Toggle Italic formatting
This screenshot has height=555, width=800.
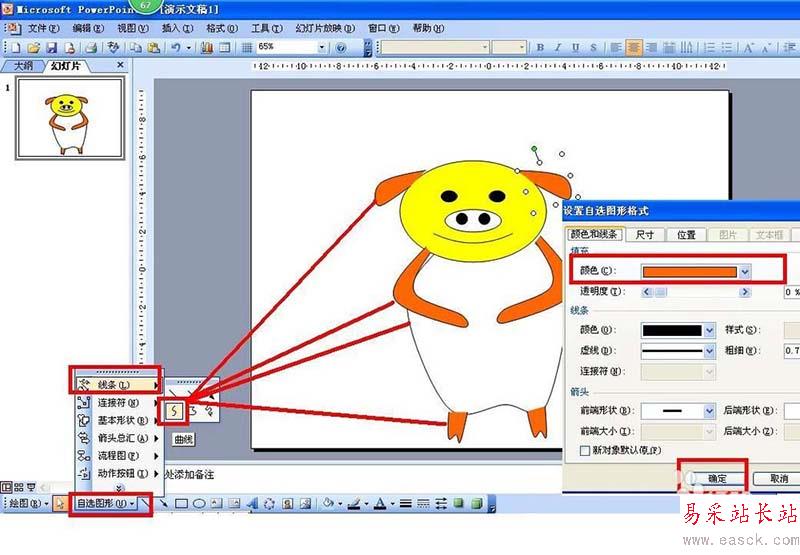[558, 47]
